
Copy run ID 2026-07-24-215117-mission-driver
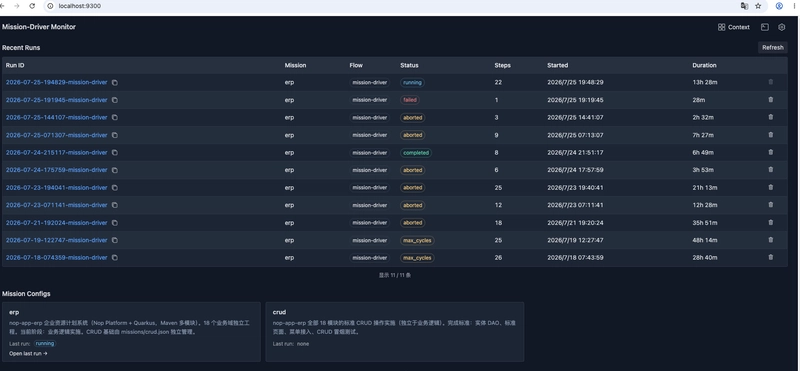pos(115,153)
